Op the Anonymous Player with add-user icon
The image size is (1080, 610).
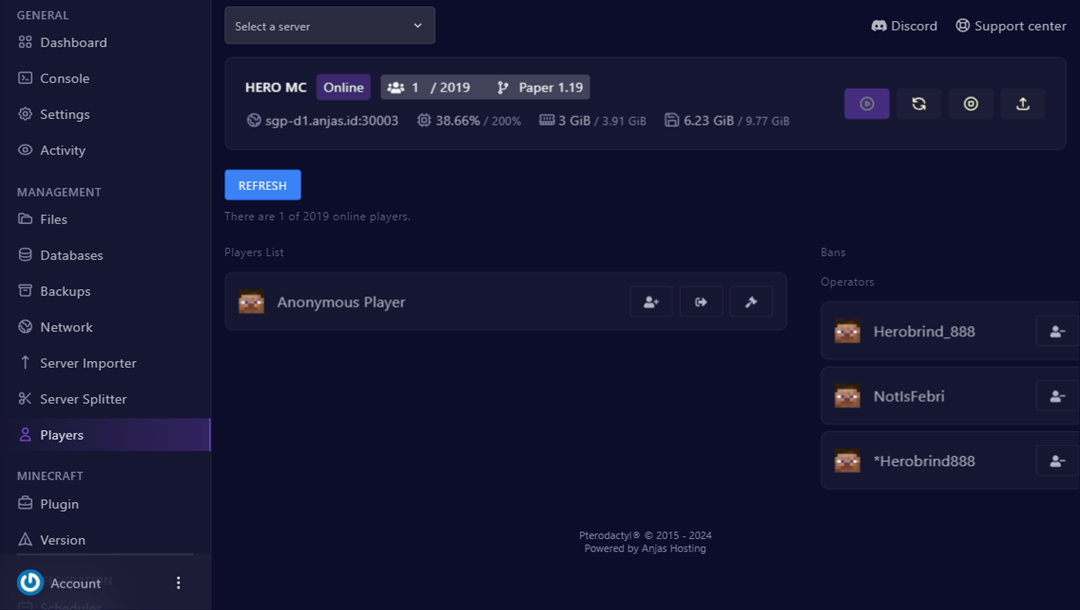651,302
